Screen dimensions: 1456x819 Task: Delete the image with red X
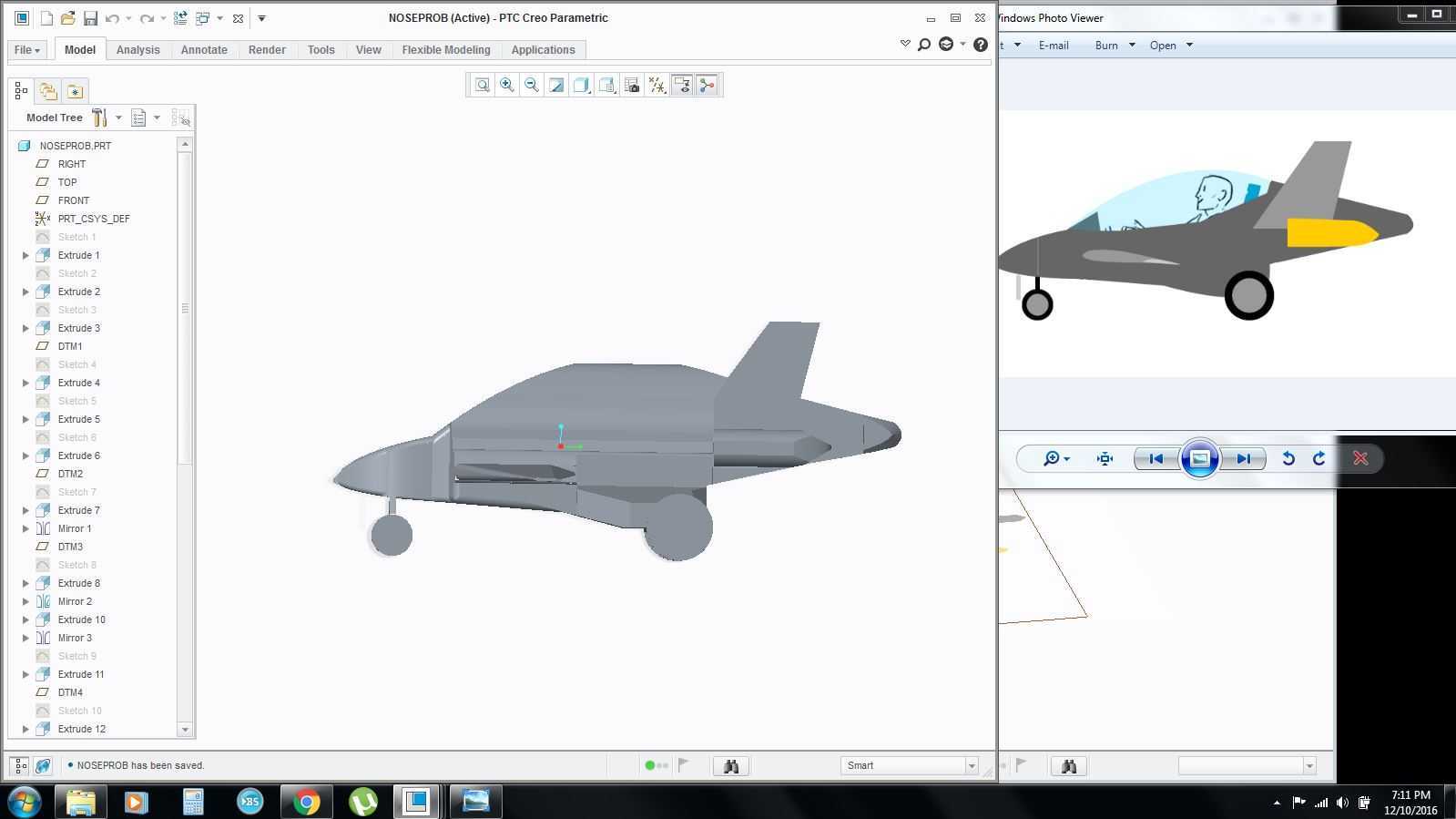pyautogui.click(x=1360, y=458)
